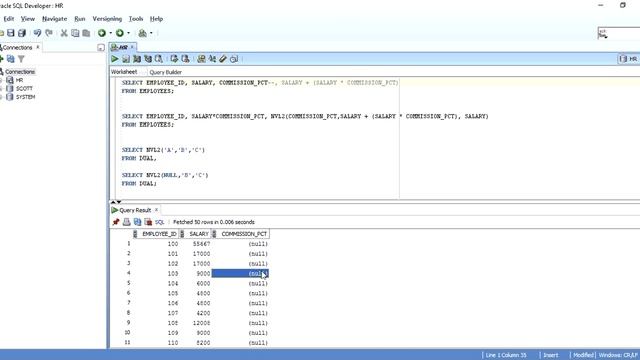The image size is (640, 360).
Task: Click the Filter funnel icon in Connections
Action: [21, 59]
